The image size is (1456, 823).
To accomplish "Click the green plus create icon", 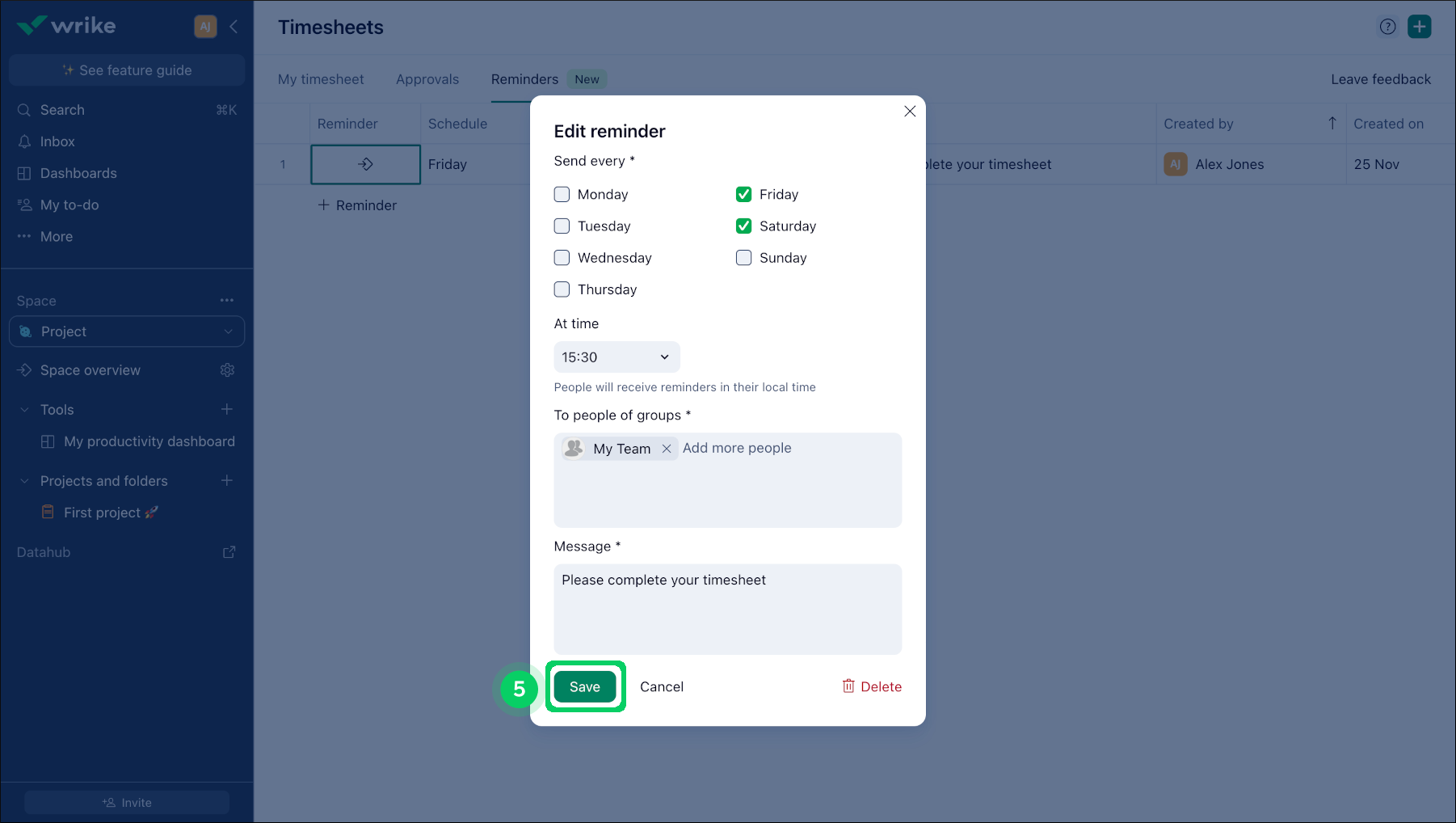I will click(1419, 27).
